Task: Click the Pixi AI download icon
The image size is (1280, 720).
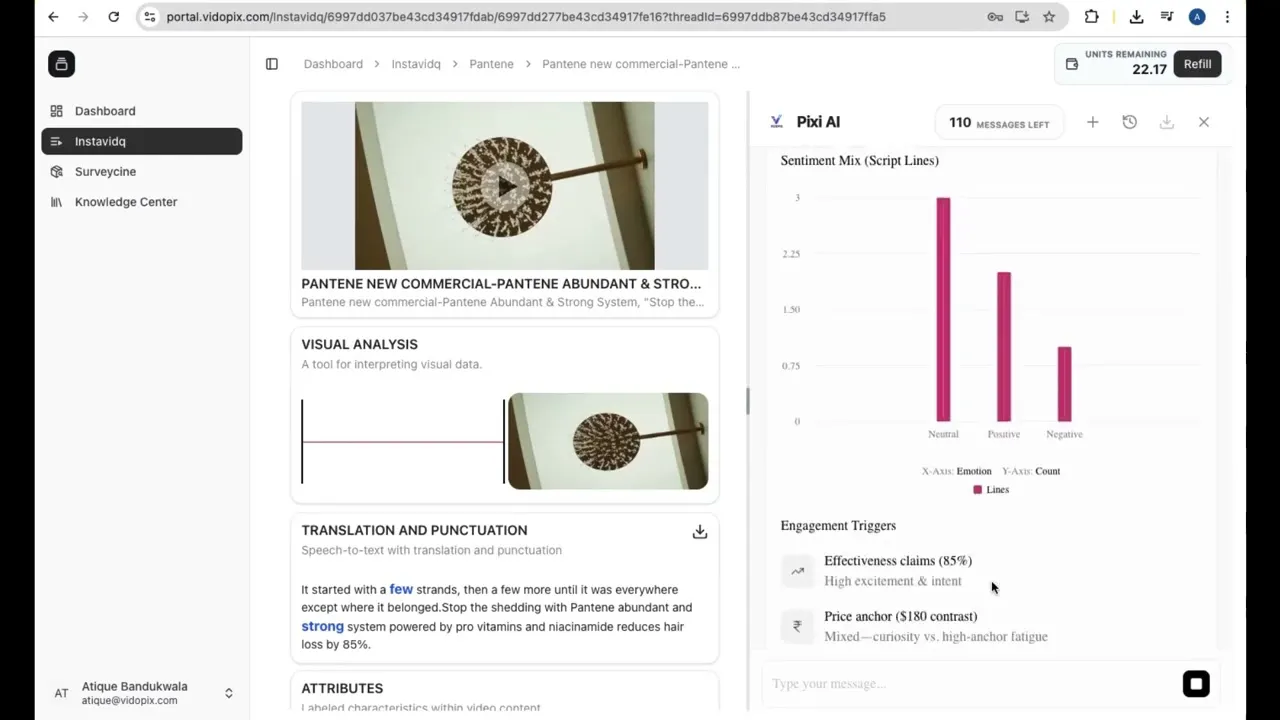Action: 1167,122
